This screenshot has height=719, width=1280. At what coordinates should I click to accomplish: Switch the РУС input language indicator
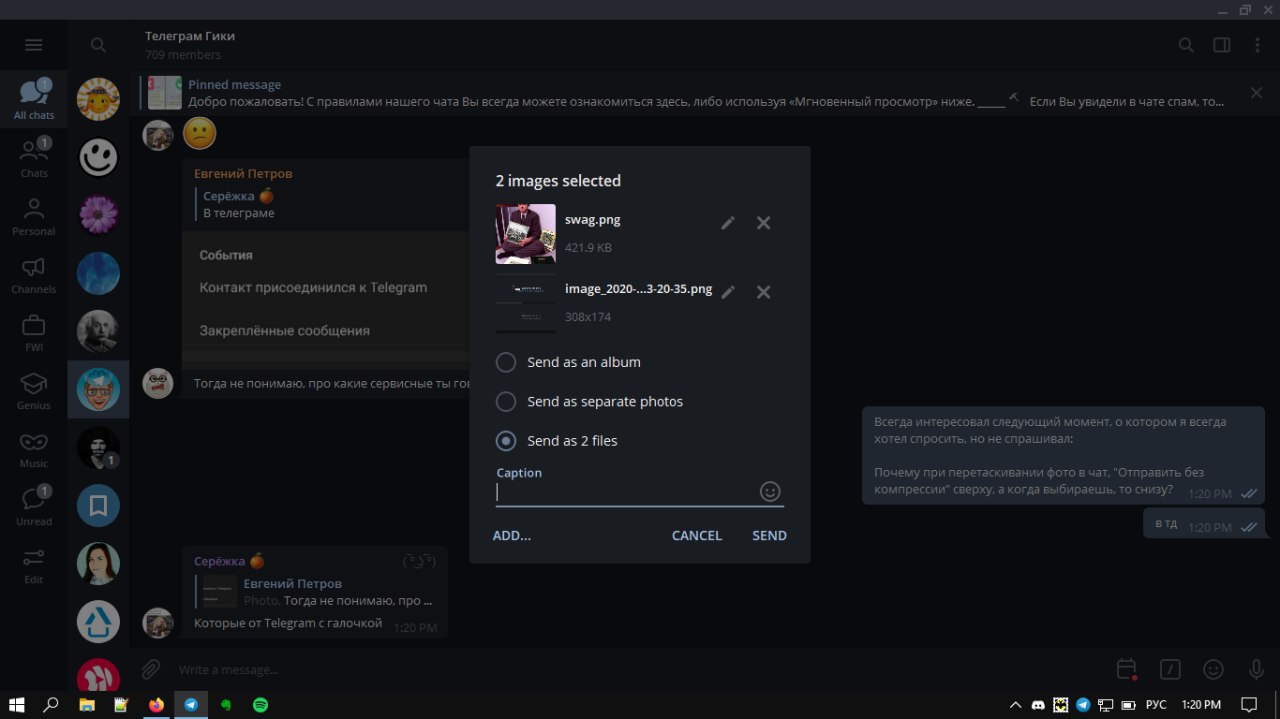(x=1156, y=705)
